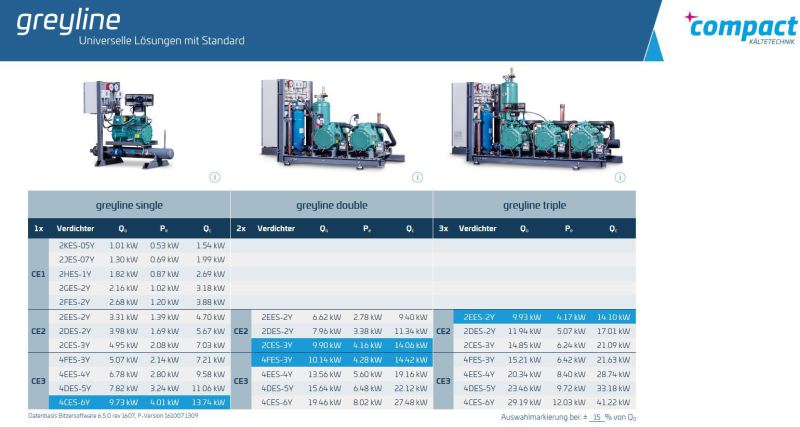Click the 29.19 kW value

[x=524, y=402]
